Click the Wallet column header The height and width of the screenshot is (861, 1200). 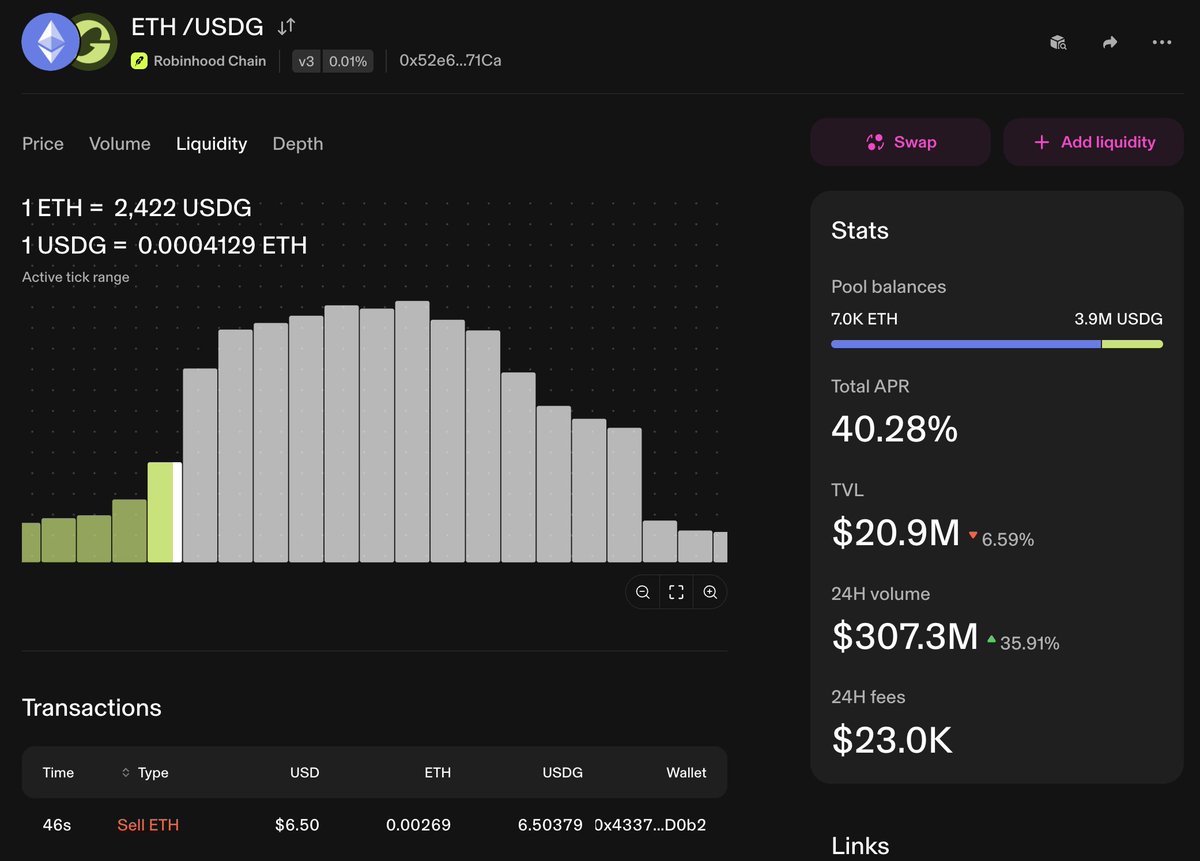687,773
